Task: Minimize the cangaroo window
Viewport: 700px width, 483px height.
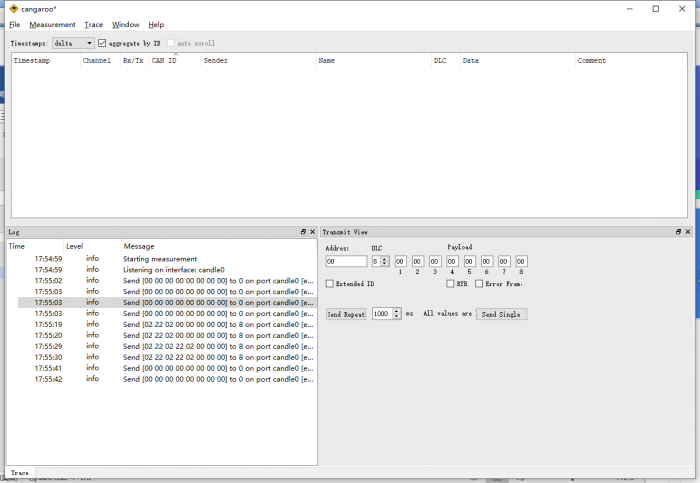Action: pyautogui.click(x=630, y=9)
